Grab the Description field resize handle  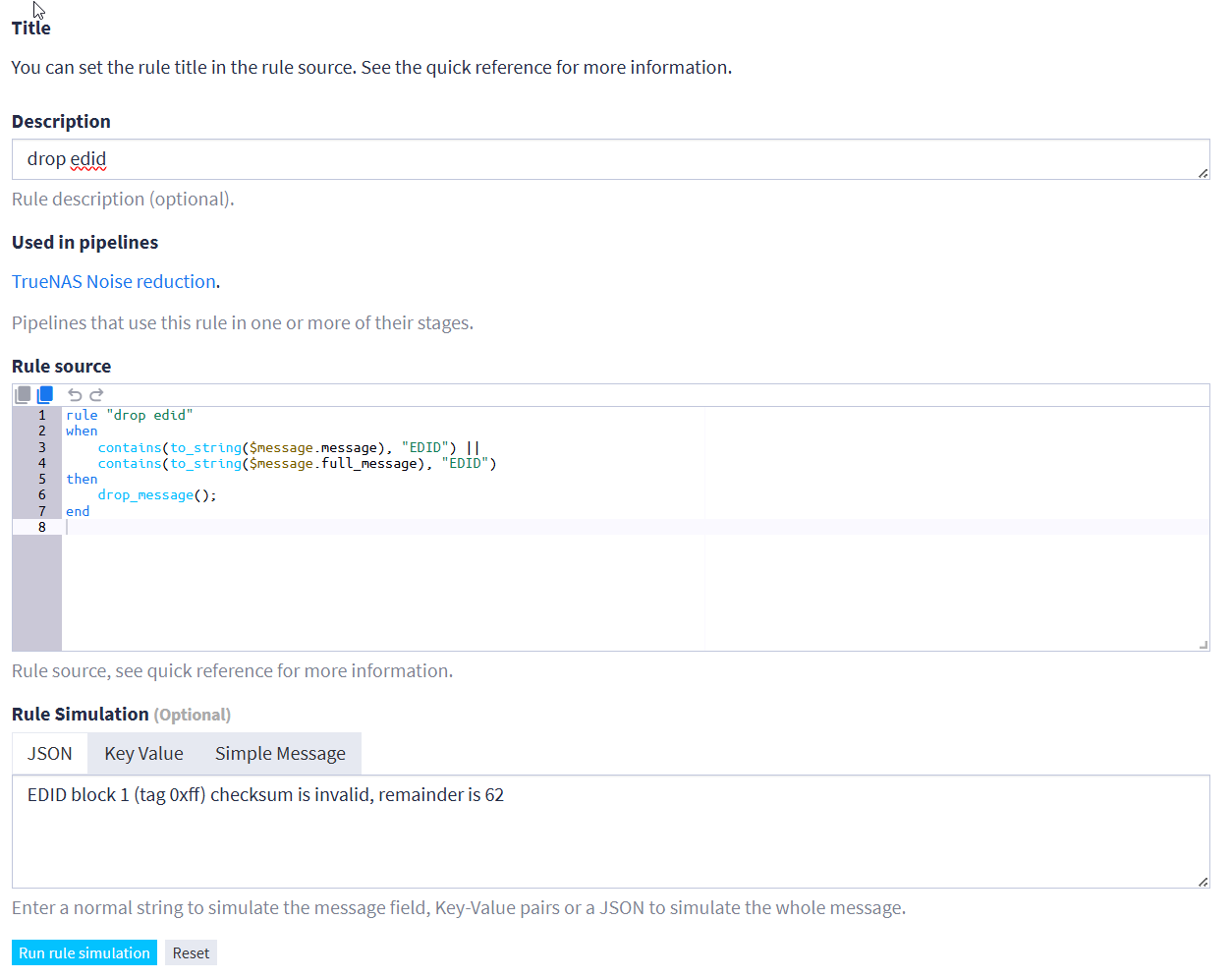1203,173
